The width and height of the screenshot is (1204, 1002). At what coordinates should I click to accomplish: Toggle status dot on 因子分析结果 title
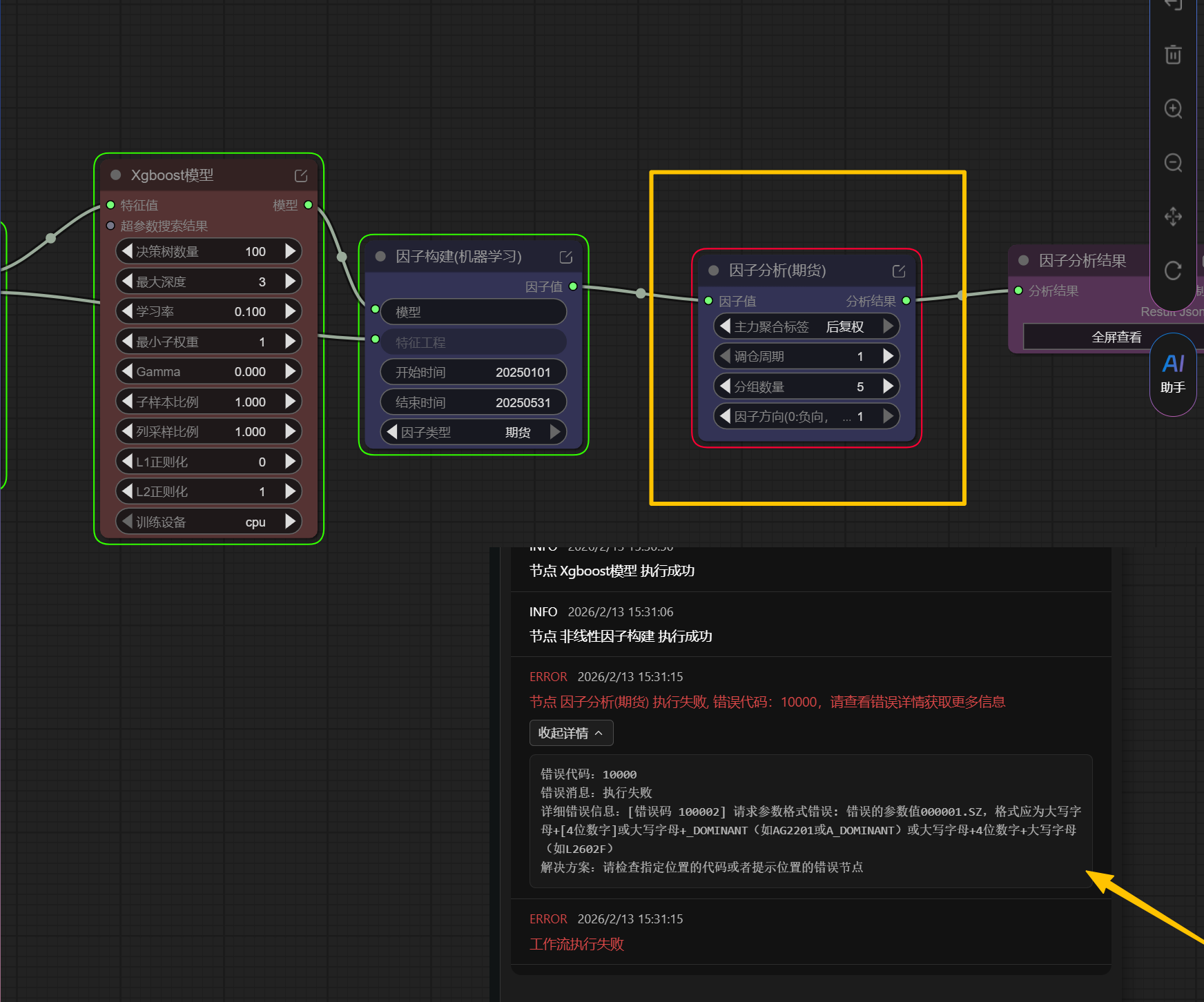point(1024,260)
